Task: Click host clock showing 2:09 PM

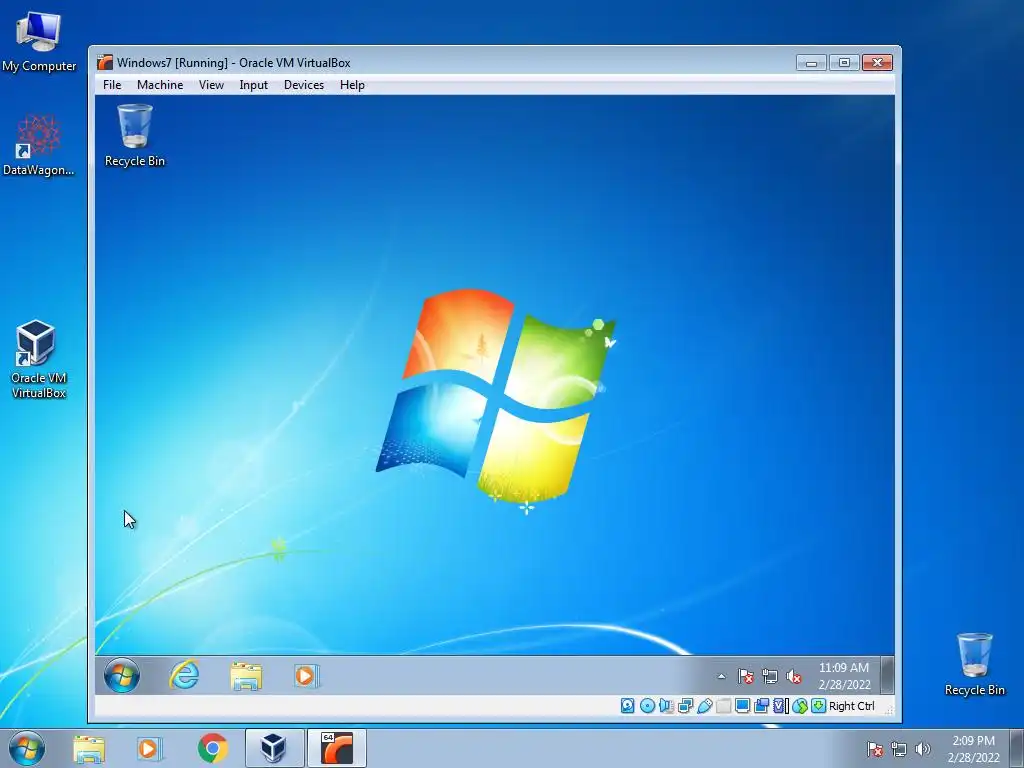Action: tap(974, 749)
